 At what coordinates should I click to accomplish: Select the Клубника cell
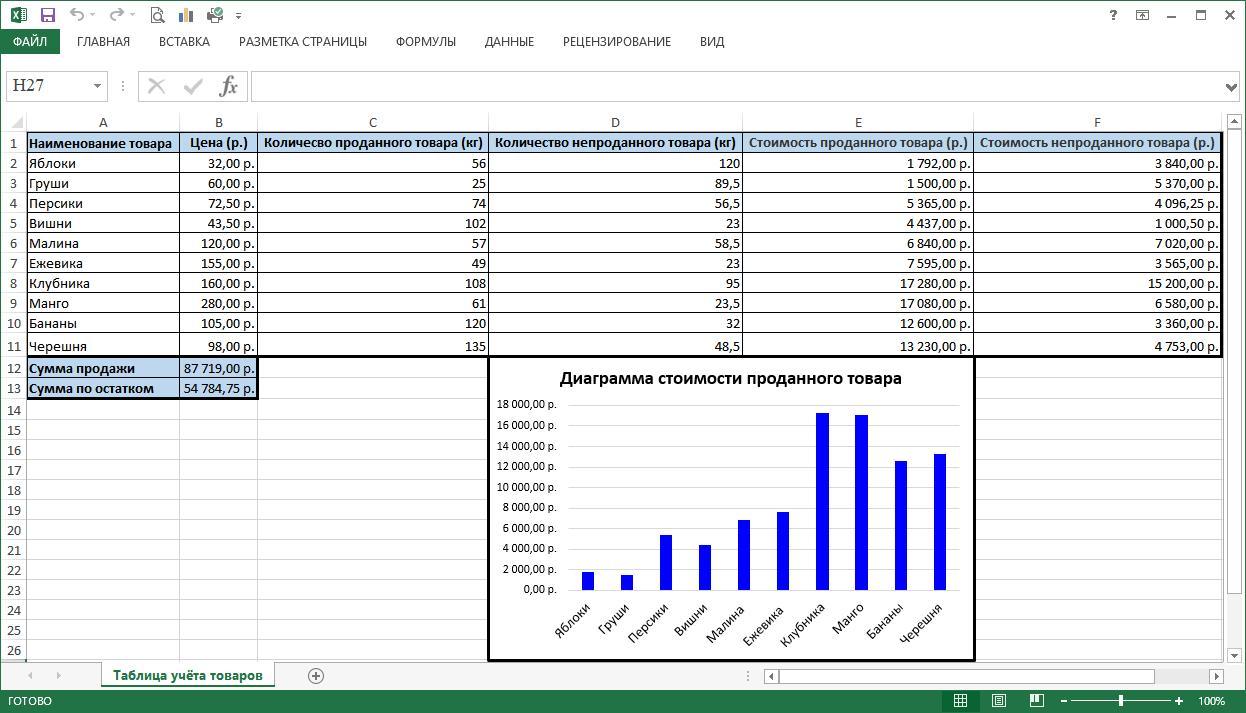tap(103, 283)
